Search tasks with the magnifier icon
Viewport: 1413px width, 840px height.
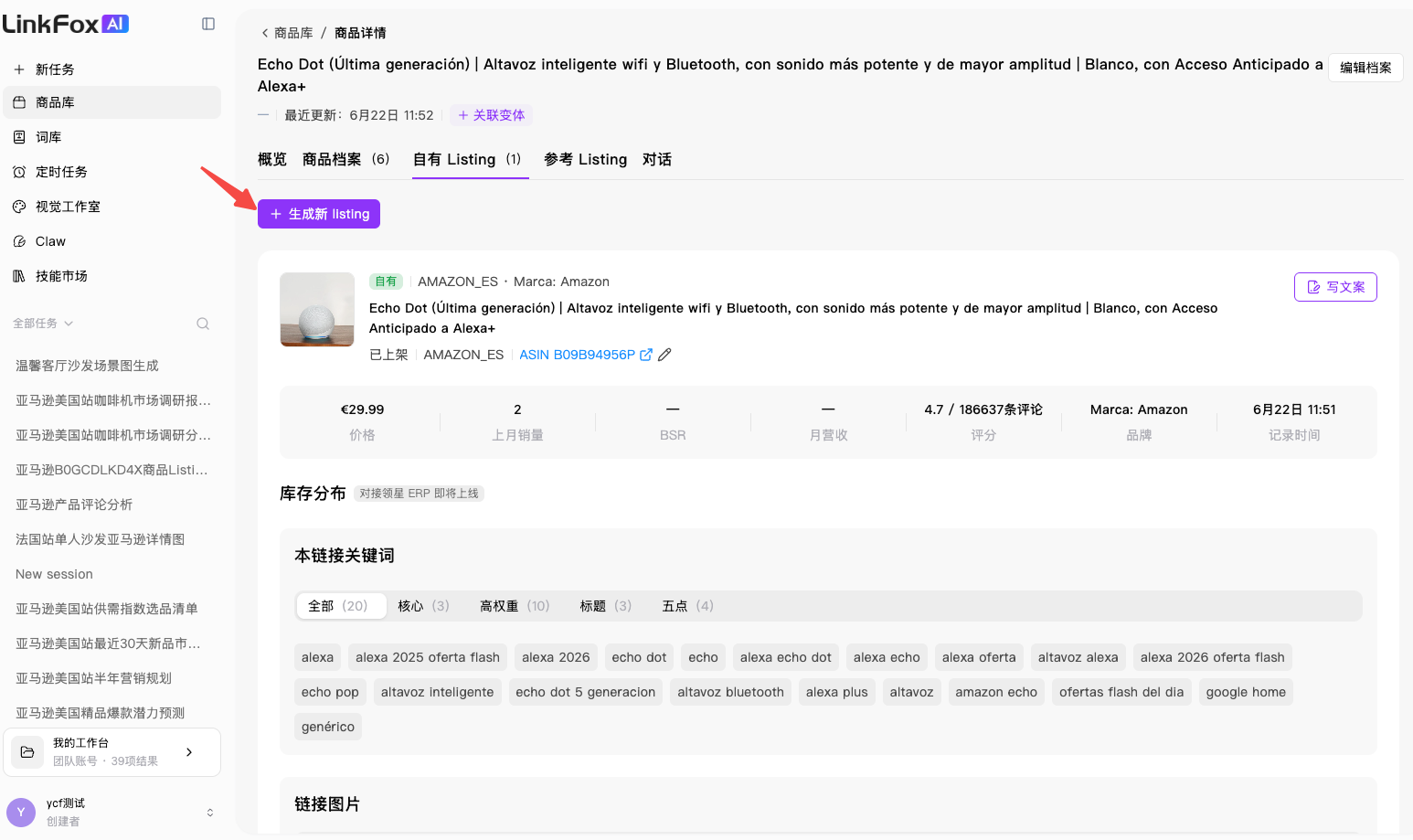tap(203, 324)
